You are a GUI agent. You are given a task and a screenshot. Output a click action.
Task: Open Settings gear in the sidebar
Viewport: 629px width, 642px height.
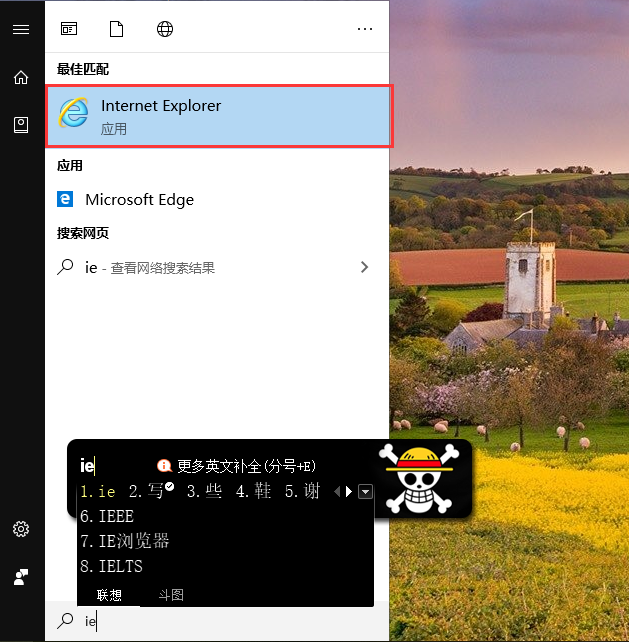click(x=21, y=529)
